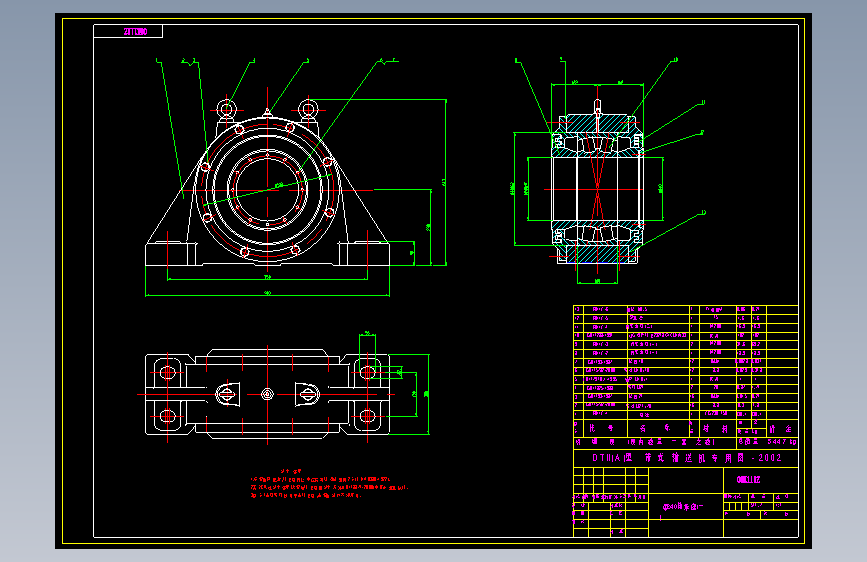The image size is (867, 562).
Task: Click the upper-left bolt hole in top view
Action: [x=168, y=372]
